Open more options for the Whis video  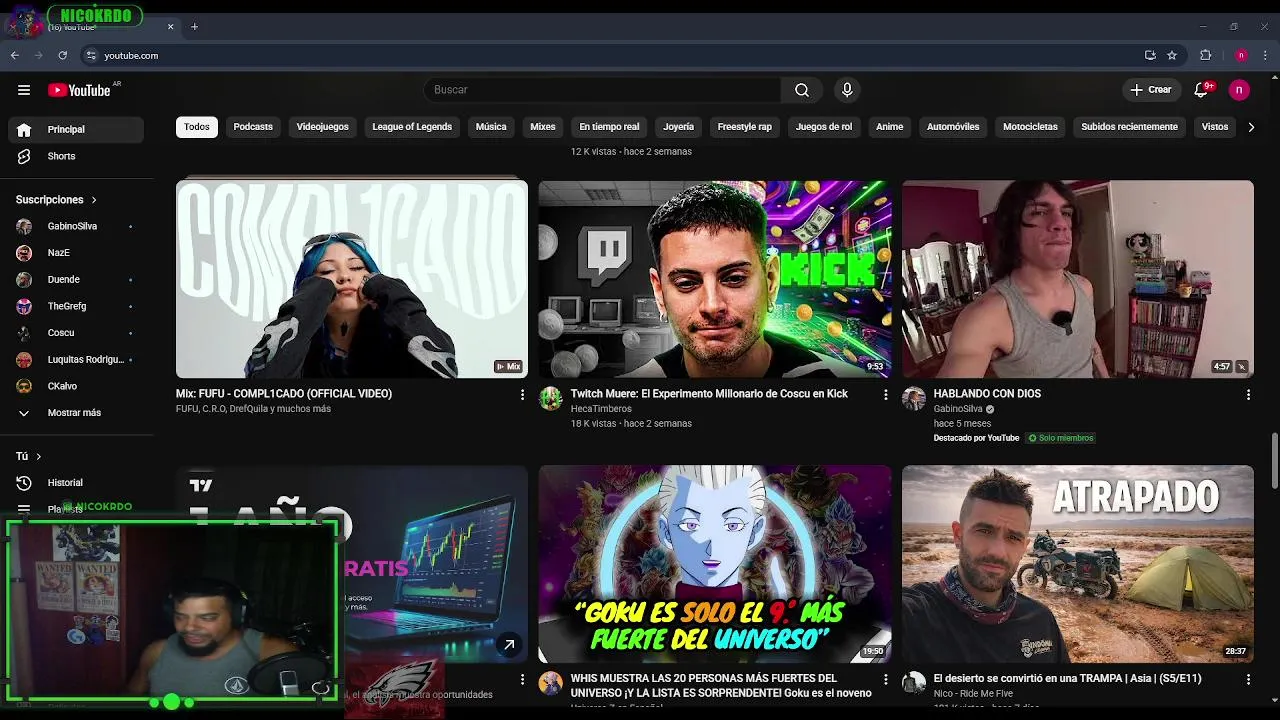(885, 680)
